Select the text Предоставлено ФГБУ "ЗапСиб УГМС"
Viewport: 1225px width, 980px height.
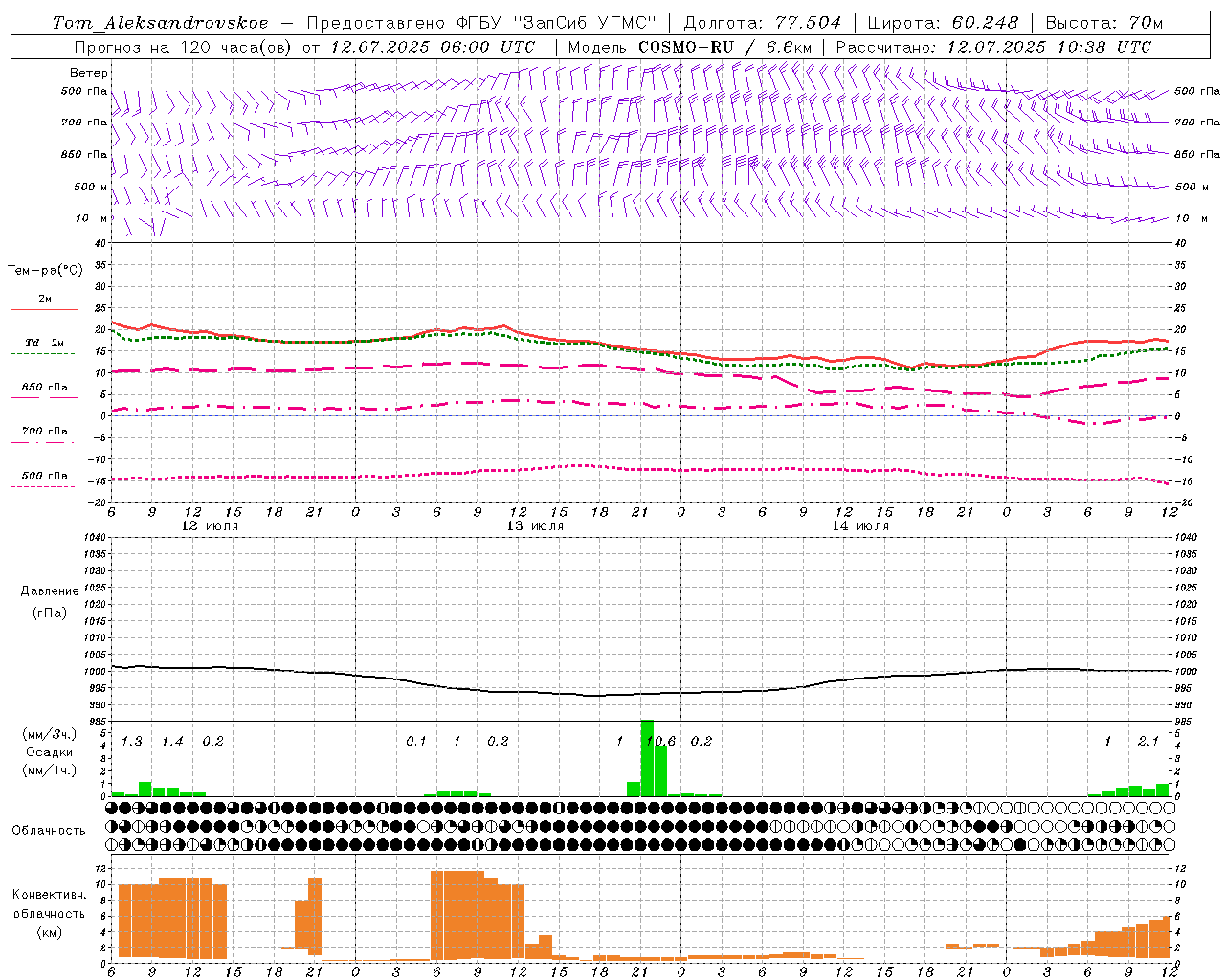pos(481,23)
